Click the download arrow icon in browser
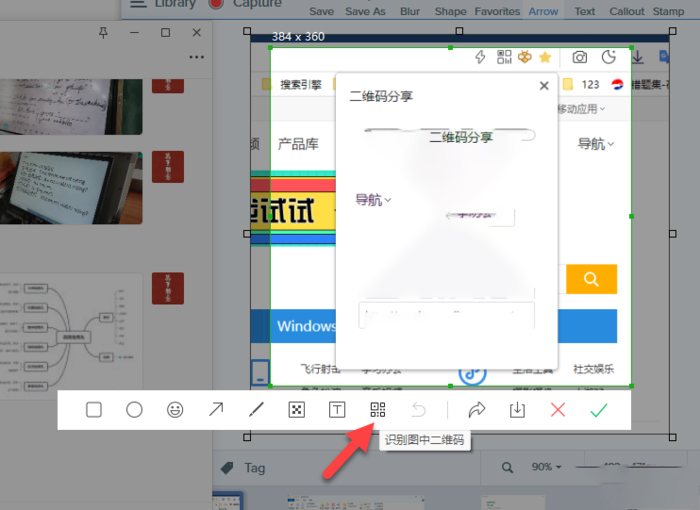This screenshot has width=700, height=510. [638, 57]
